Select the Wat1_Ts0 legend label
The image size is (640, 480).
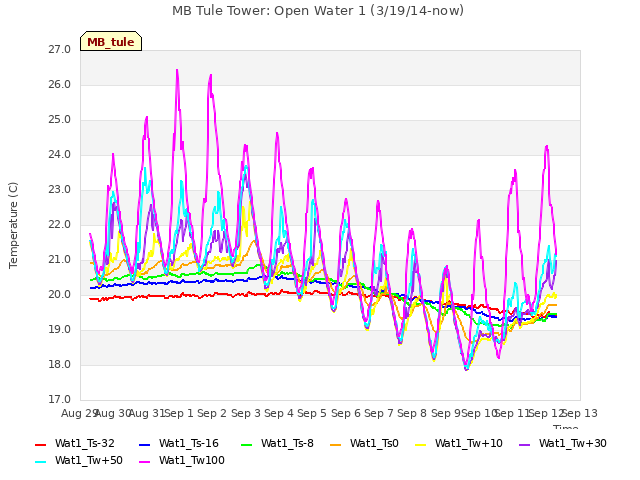[374, 443]
